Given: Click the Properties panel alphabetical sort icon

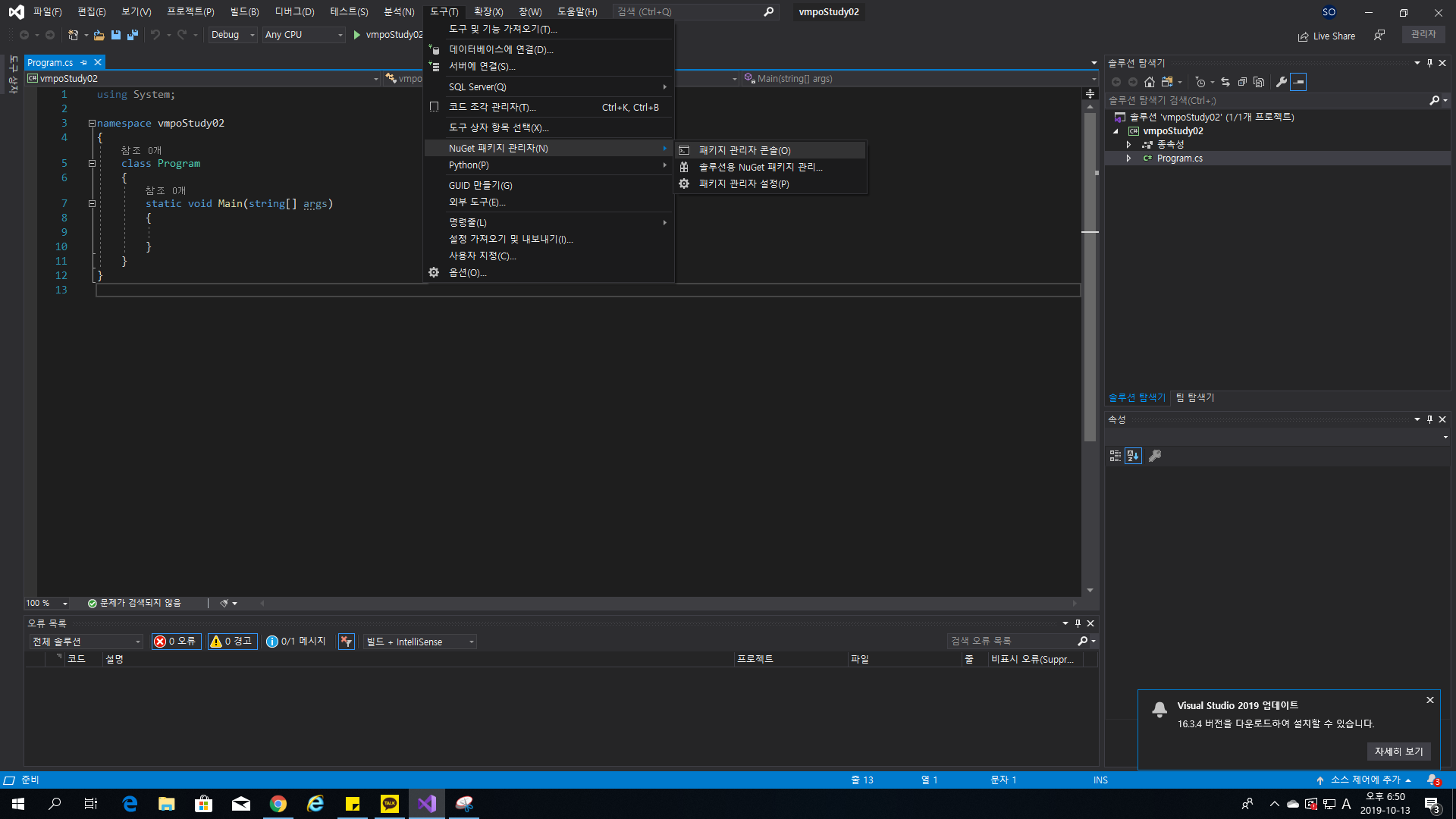Looking at the screenshot, I should pos(1133,456).
